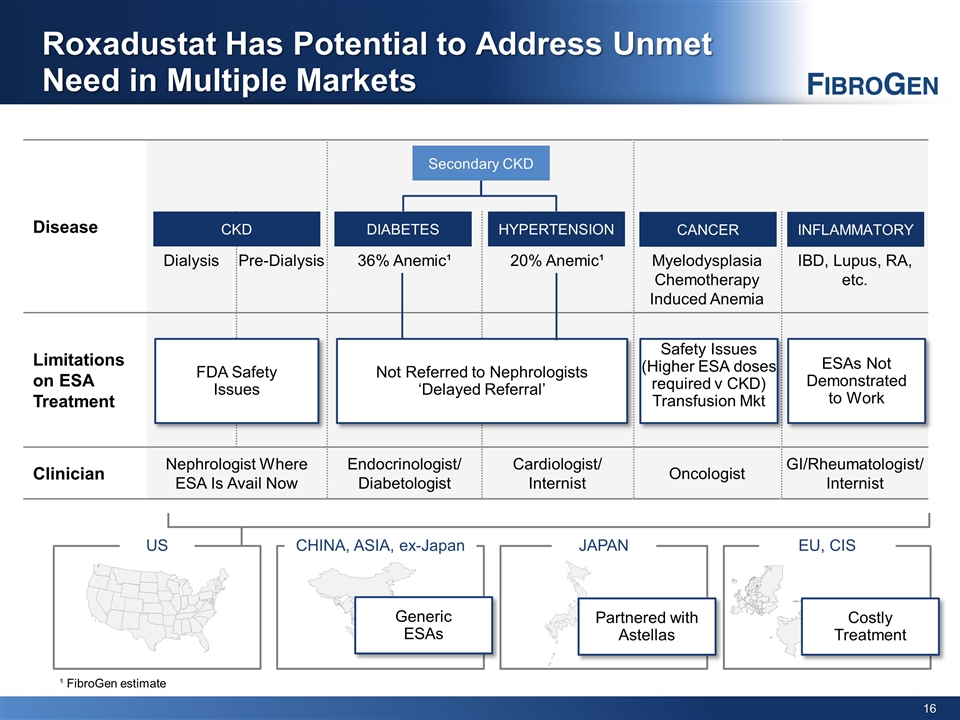Click the 'HYPERTENSION' header box
Image resolution: width=960 pixels, height=720 pixels.
[x=556, y=230]
